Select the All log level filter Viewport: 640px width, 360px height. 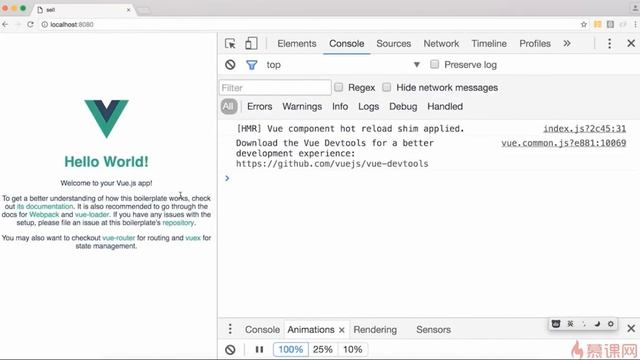point(229,106)
